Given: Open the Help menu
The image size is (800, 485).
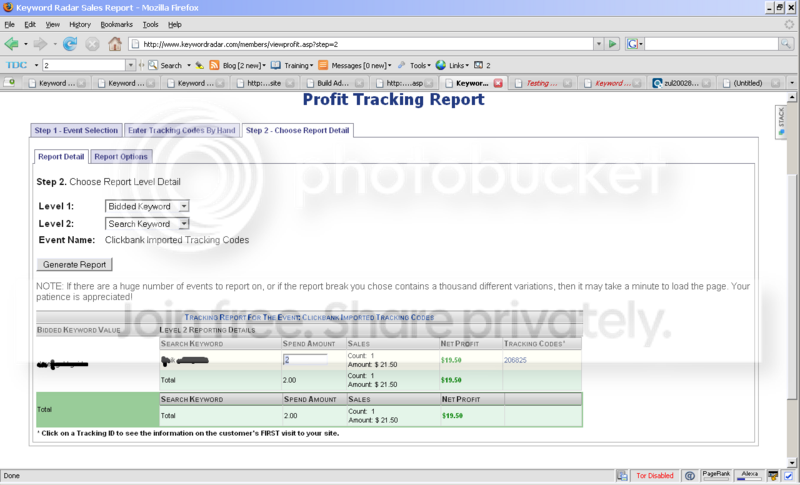Looking at the screenshot, I should pyautogui.click(x=174, y=24).
